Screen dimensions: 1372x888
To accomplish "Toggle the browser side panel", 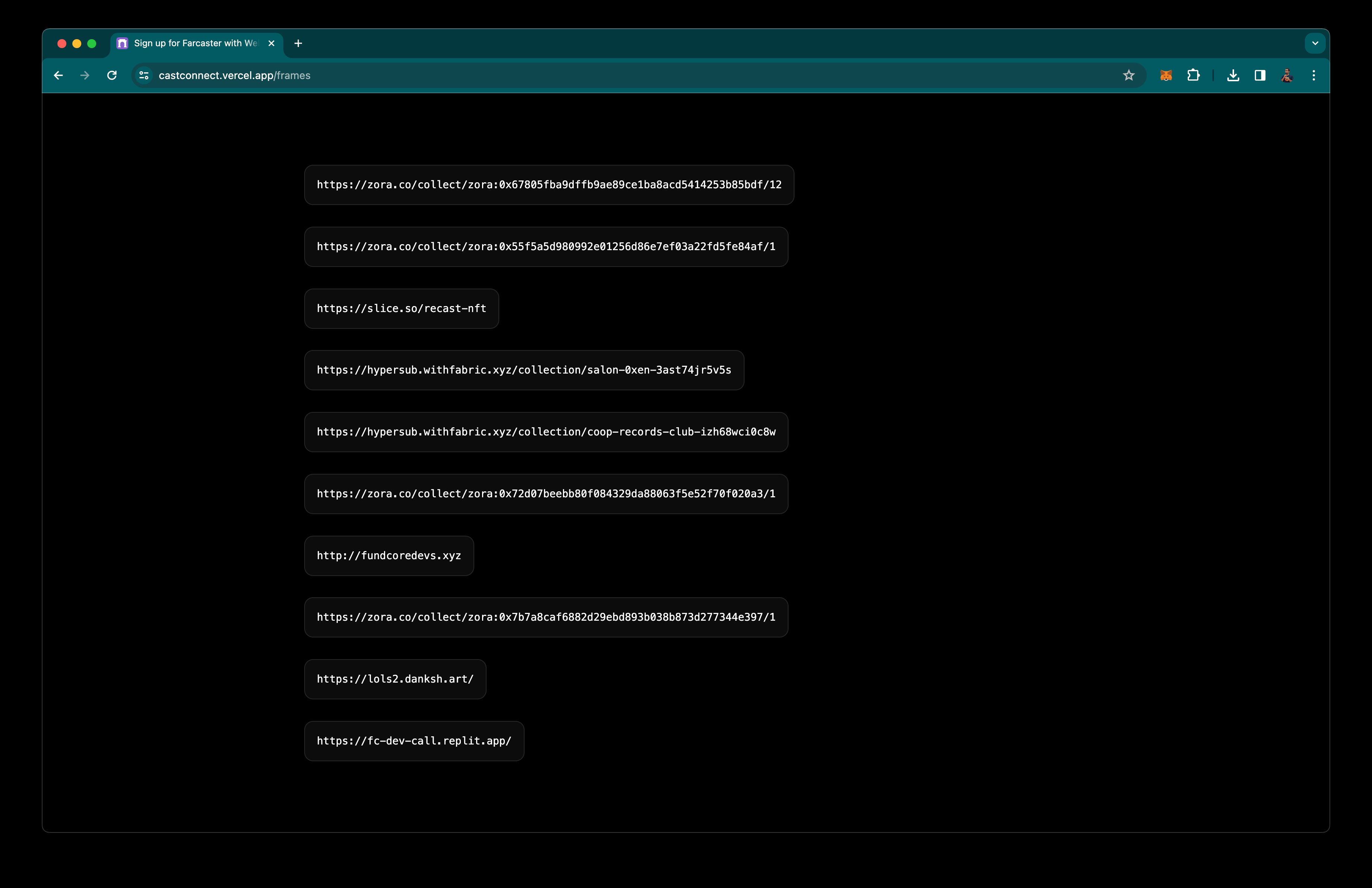I will point(1260,75).
